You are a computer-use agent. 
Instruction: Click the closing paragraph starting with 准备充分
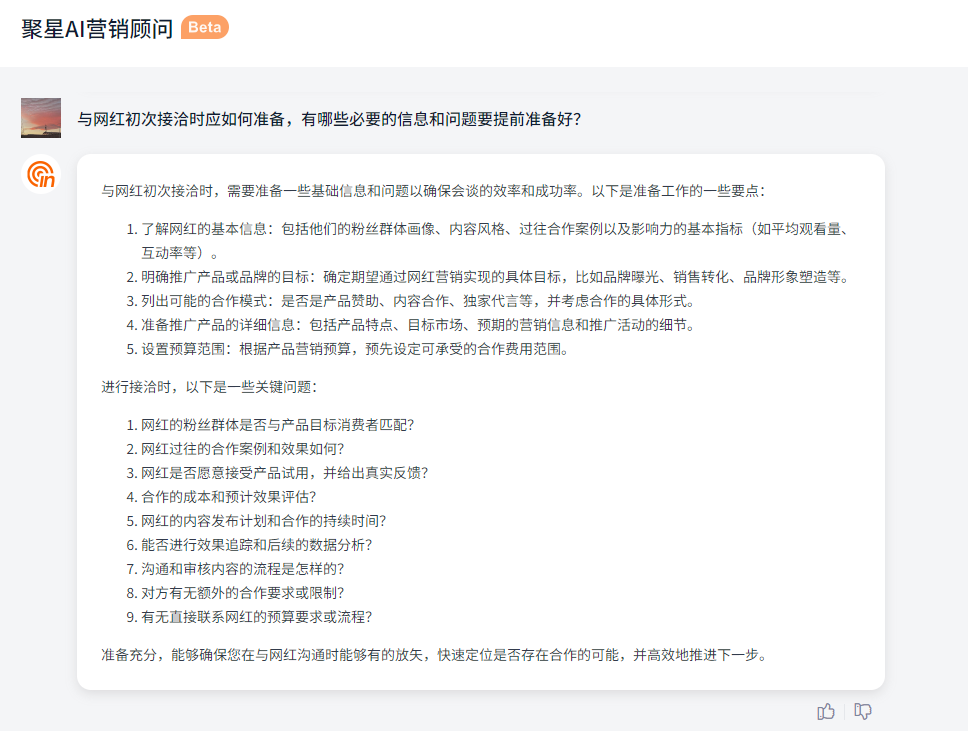coord(433,655)
